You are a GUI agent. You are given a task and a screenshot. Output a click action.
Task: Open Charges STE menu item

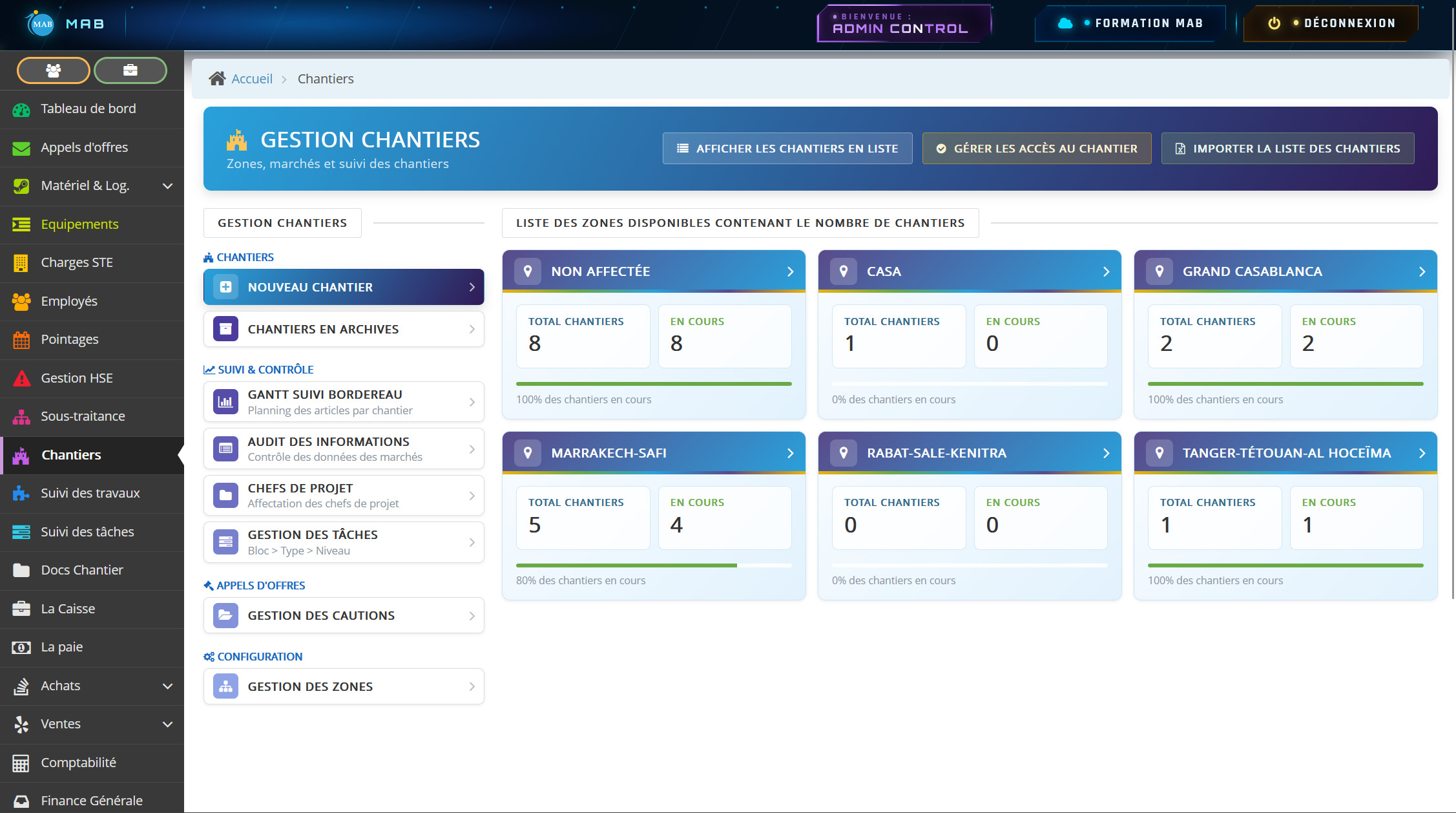(x=92, y=263)
